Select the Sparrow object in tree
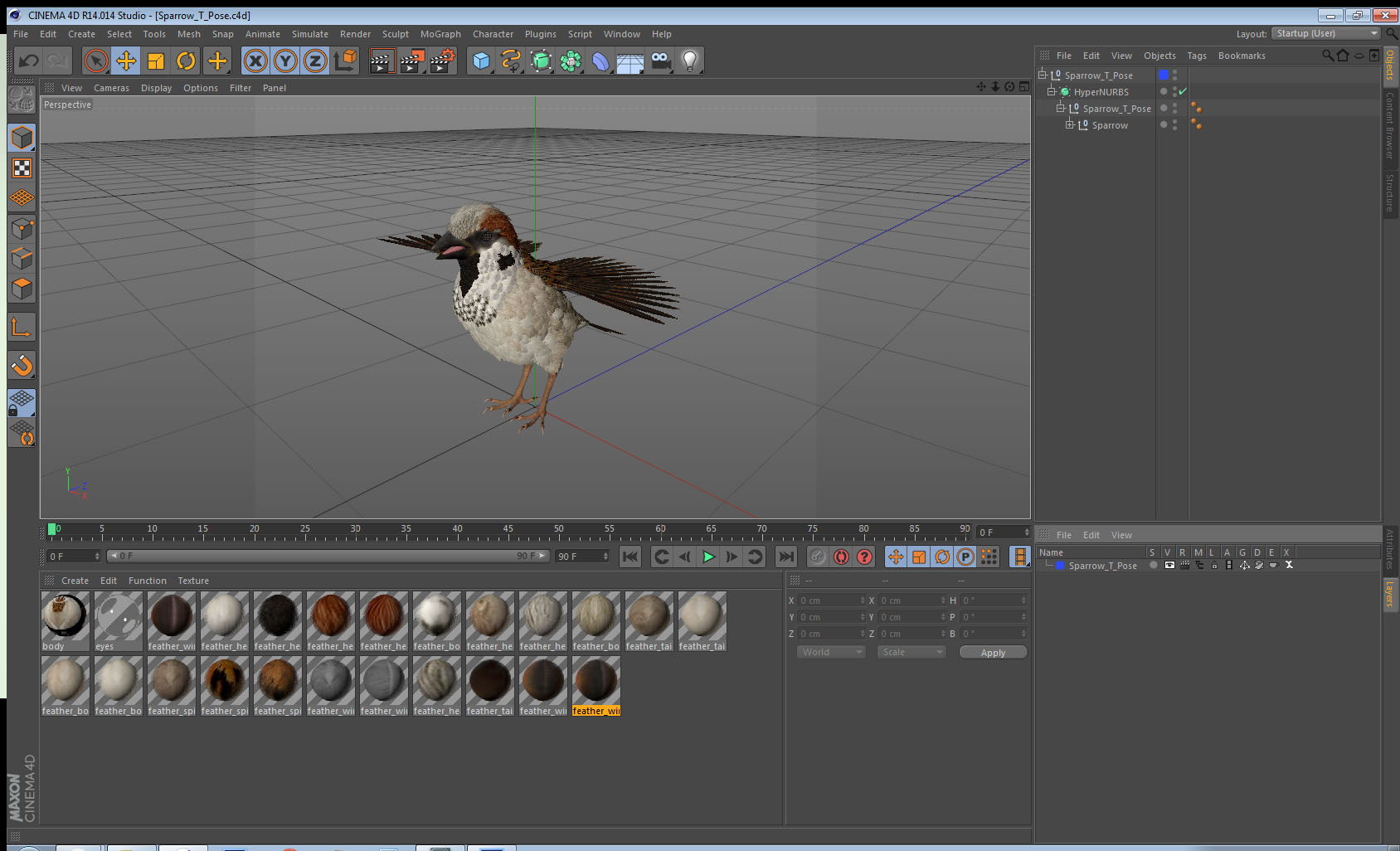Viewport: 1400px width, 851px height. point(1110,125)
